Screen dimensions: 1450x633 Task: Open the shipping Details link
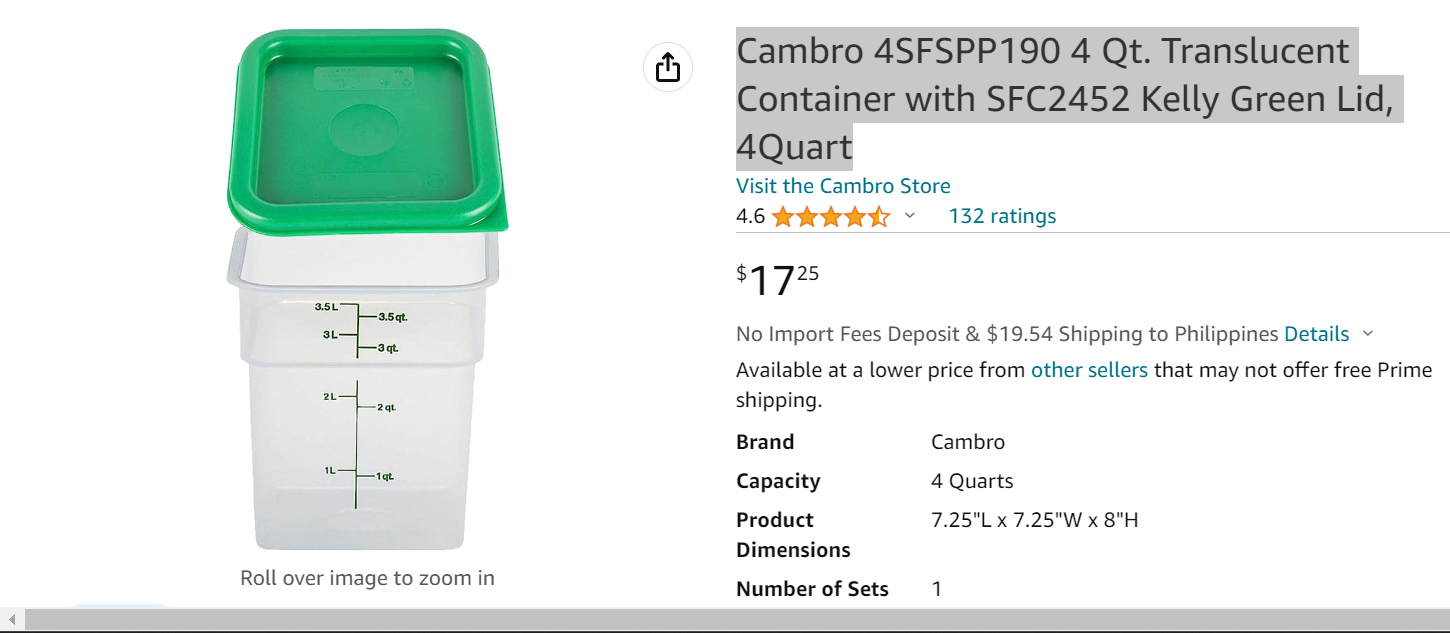[1317, 334]
